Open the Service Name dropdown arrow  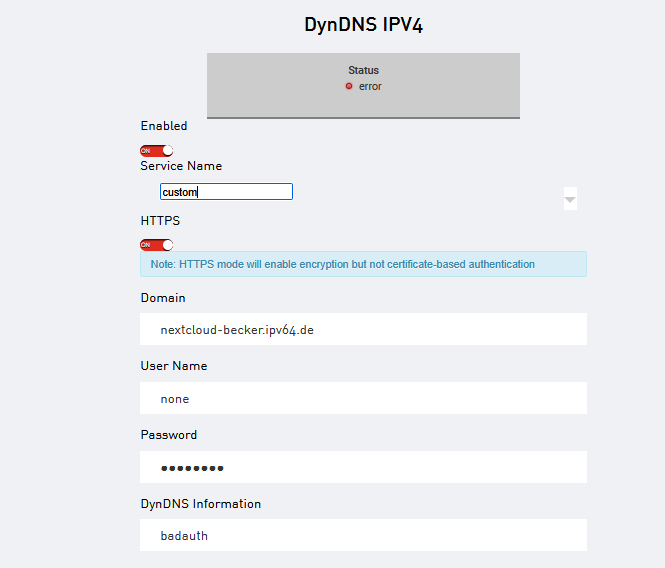click(x=570, y=200)
